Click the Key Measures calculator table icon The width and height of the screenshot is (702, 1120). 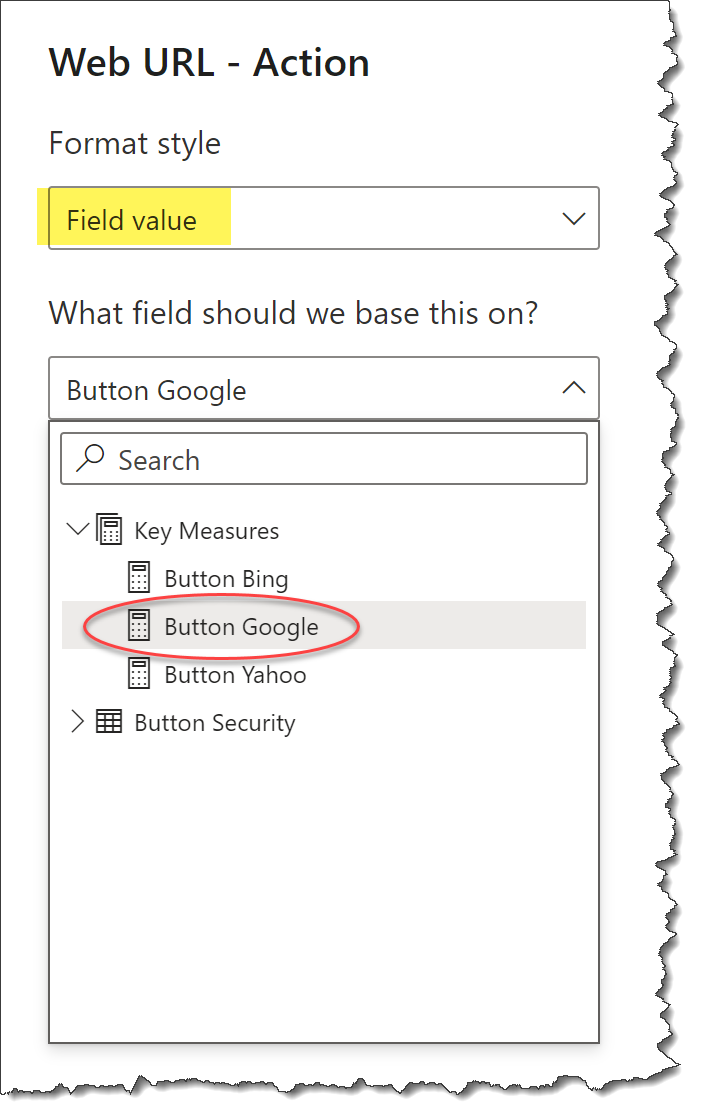coord(109,530)
